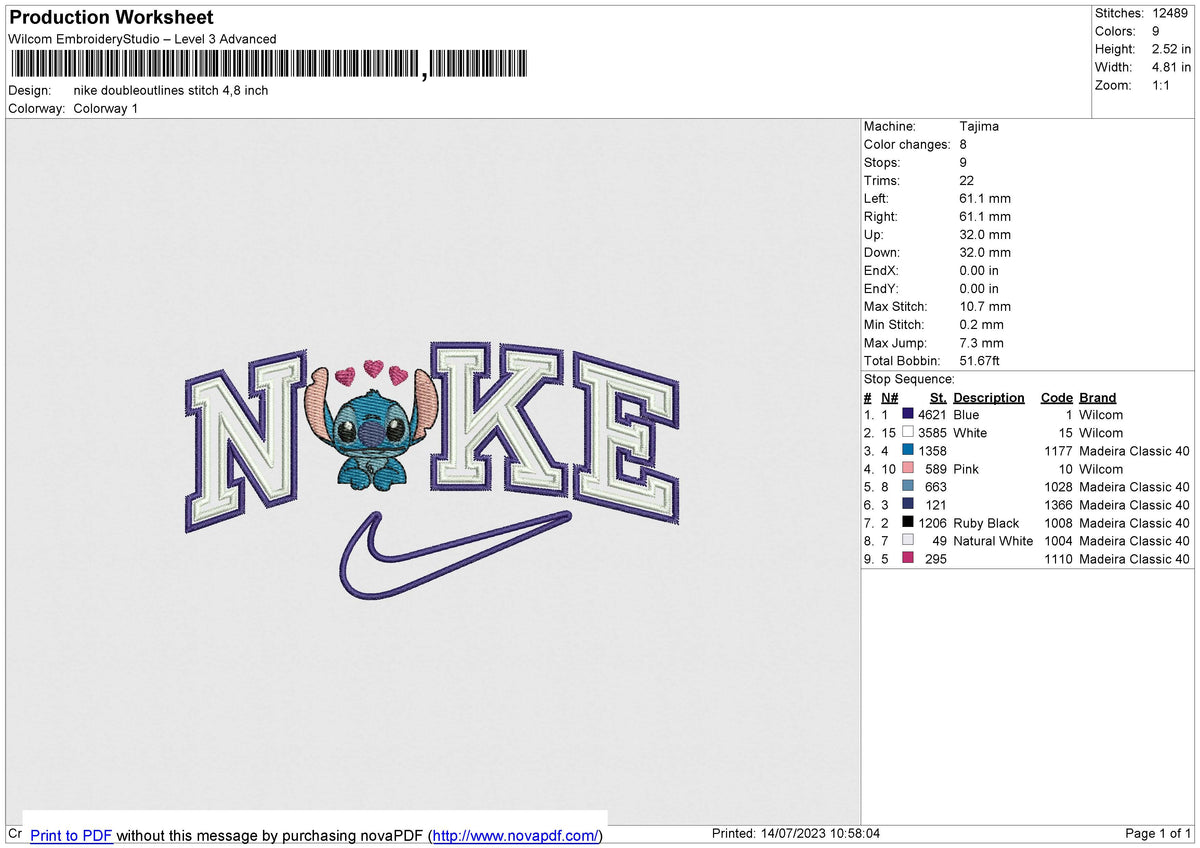Screen dimensions: 1200x848
Task: Click the Brand column header
Action: pos(1098,397)
